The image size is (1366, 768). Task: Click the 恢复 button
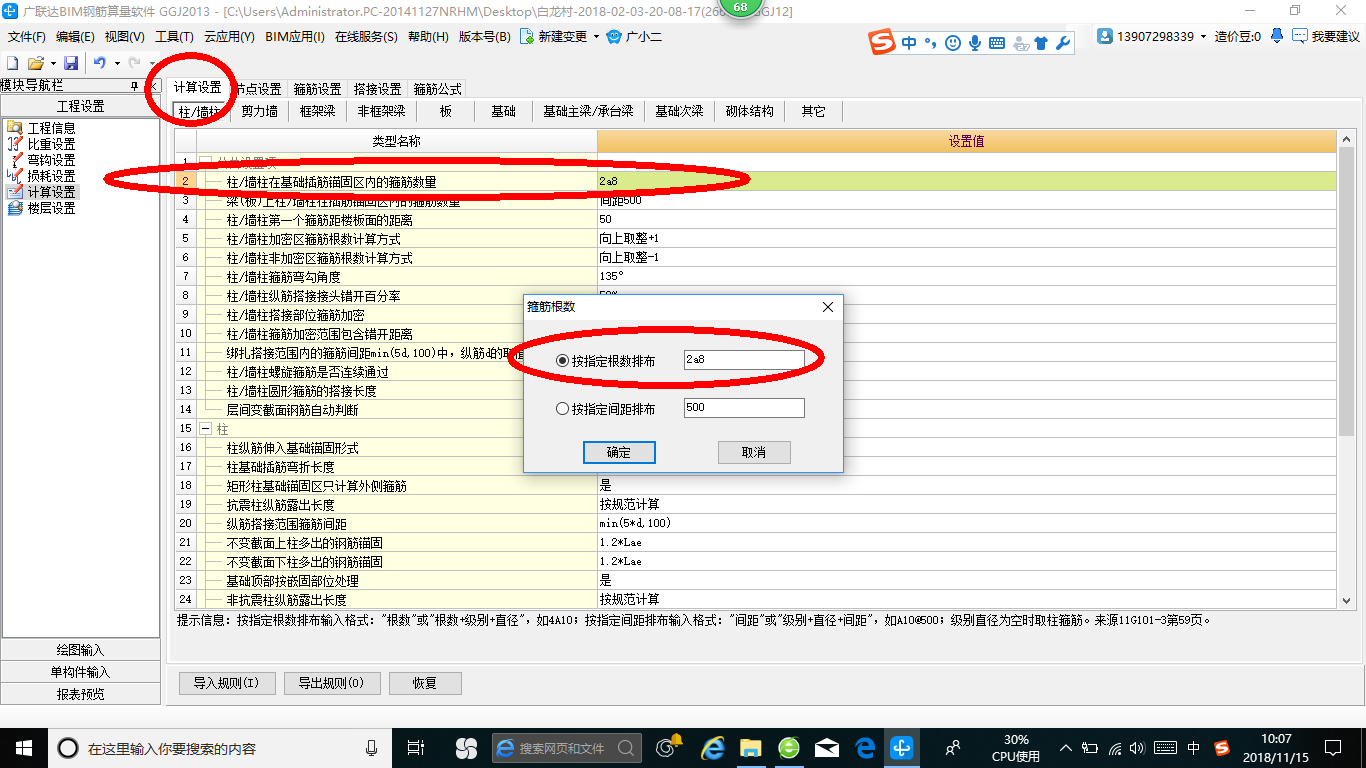tap(425, 683)
